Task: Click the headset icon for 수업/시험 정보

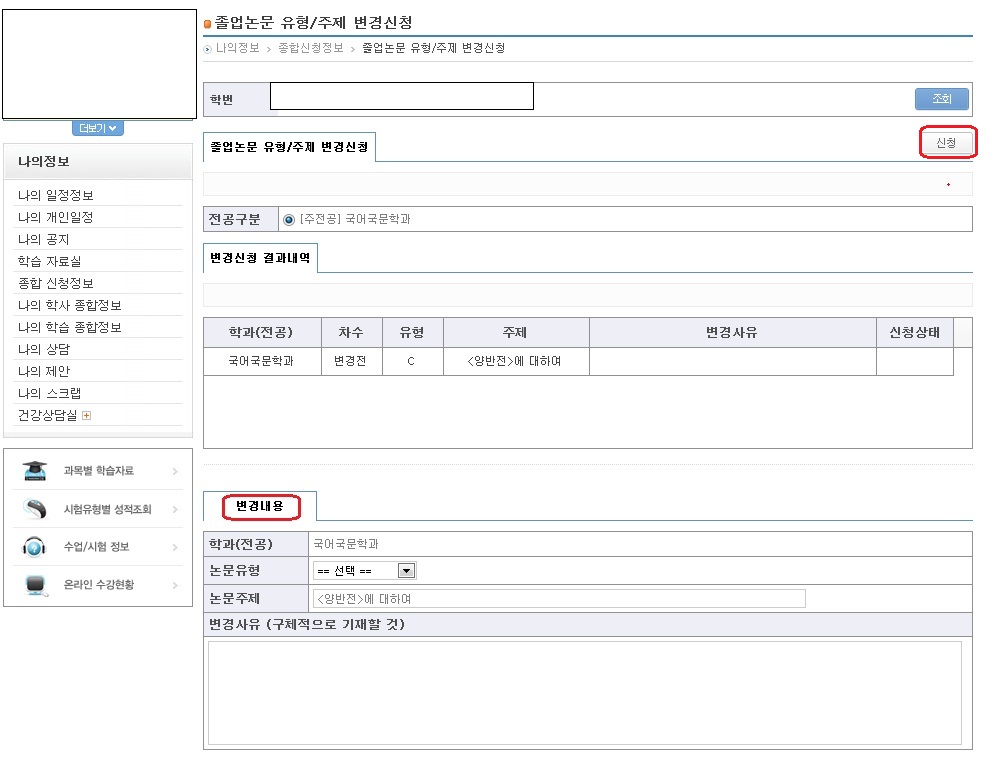Action: click(35, 547)
